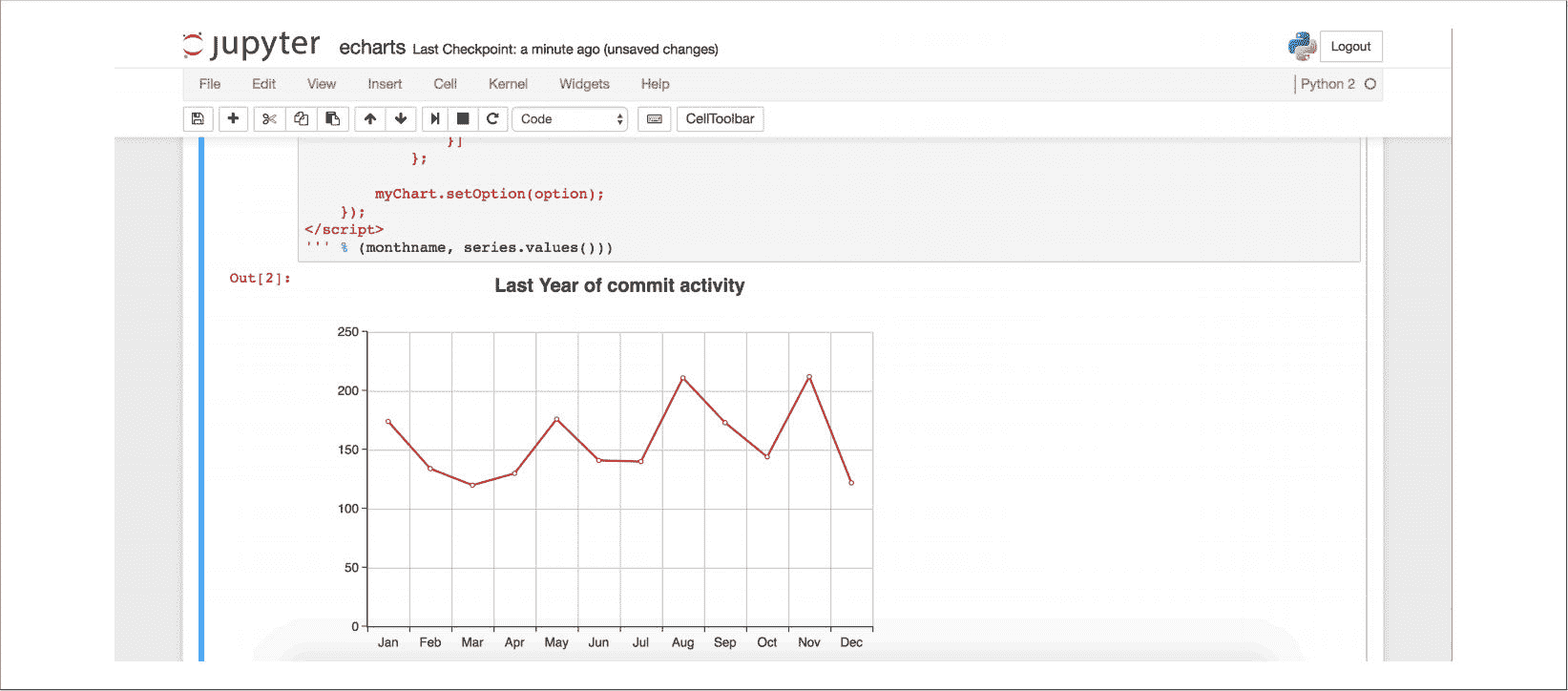Open the Widgets menu

584,84
